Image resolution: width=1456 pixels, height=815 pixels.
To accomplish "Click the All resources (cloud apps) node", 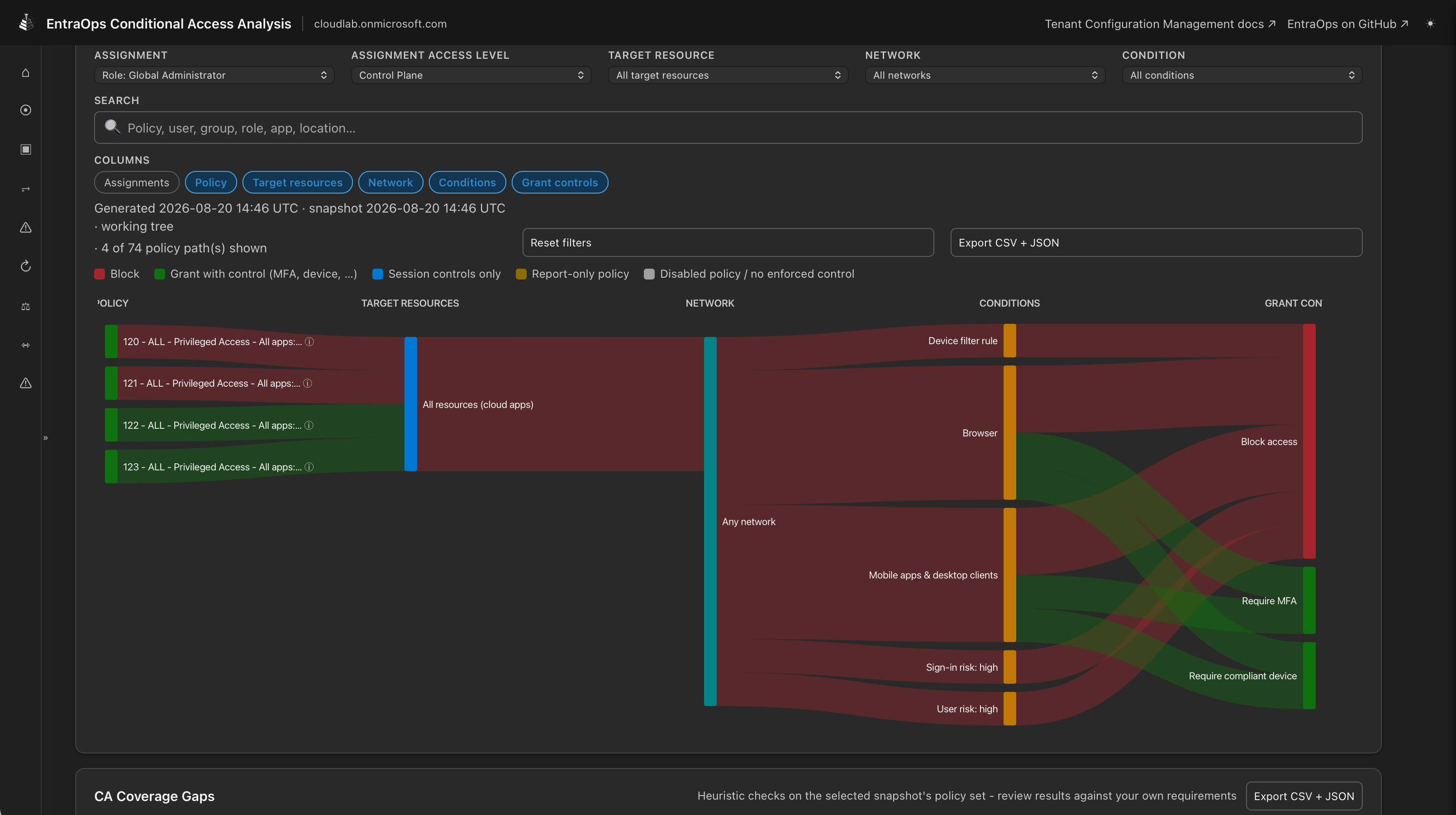I will click(x=411, y=404).
